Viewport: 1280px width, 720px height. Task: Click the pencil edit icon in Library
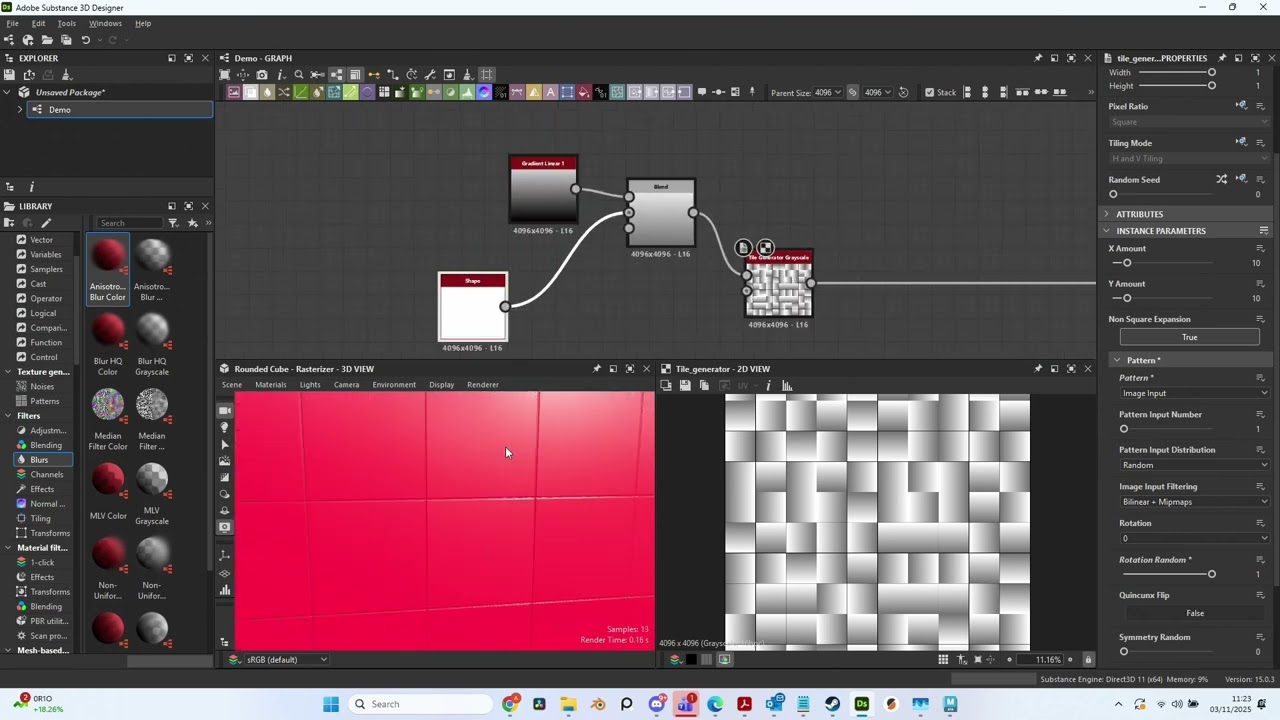(x=46, y=223)
